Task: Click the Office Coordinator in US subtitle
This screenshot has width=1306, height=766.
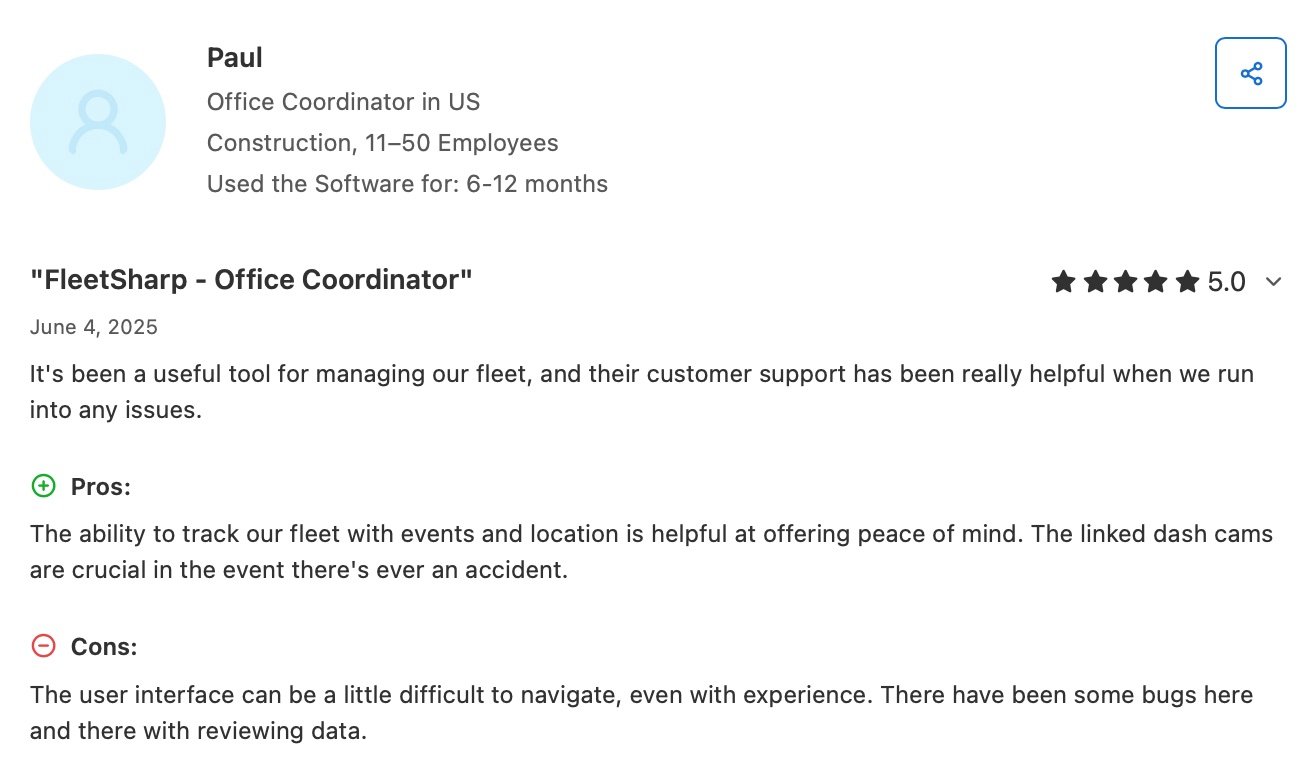Action: (343, 101)
